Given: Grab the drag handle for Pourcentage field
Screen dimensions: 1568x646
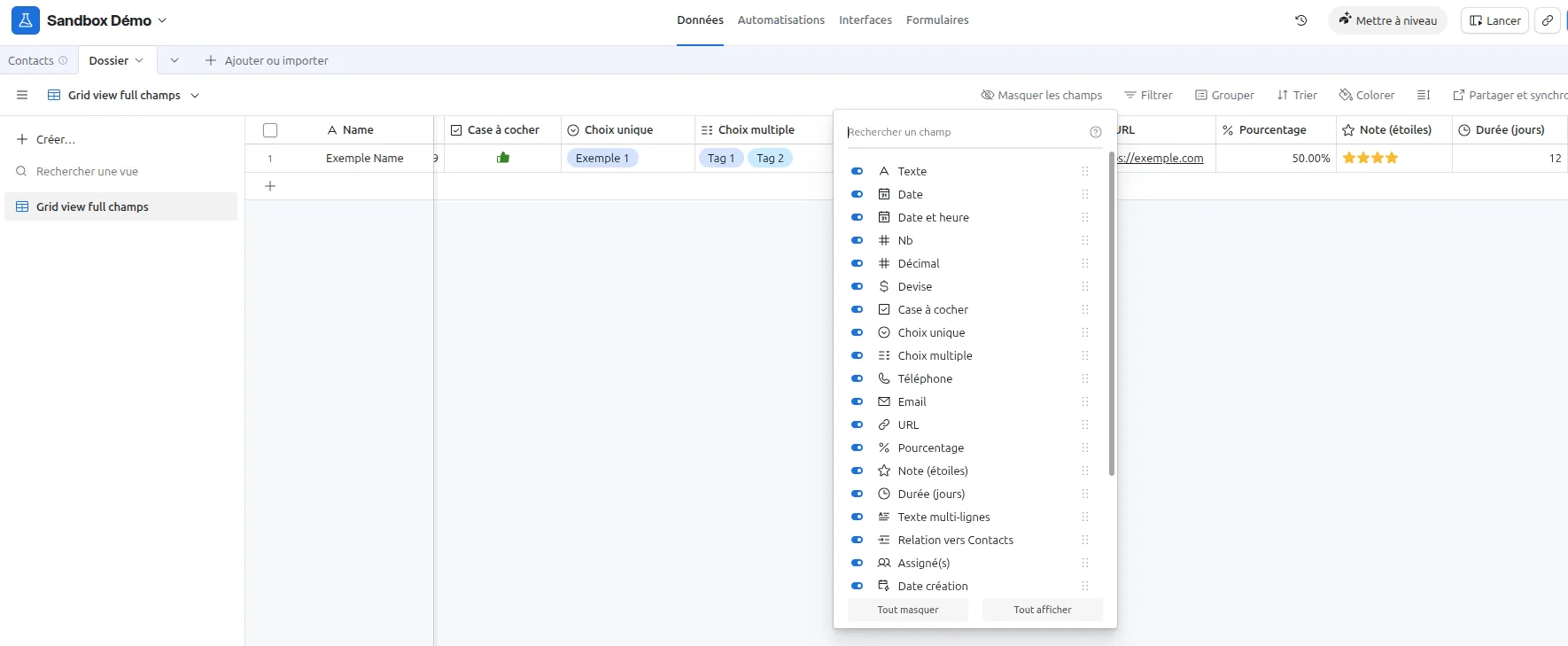Looking at the screenshot, I should pyautogui.click(x=1084, y=448).
